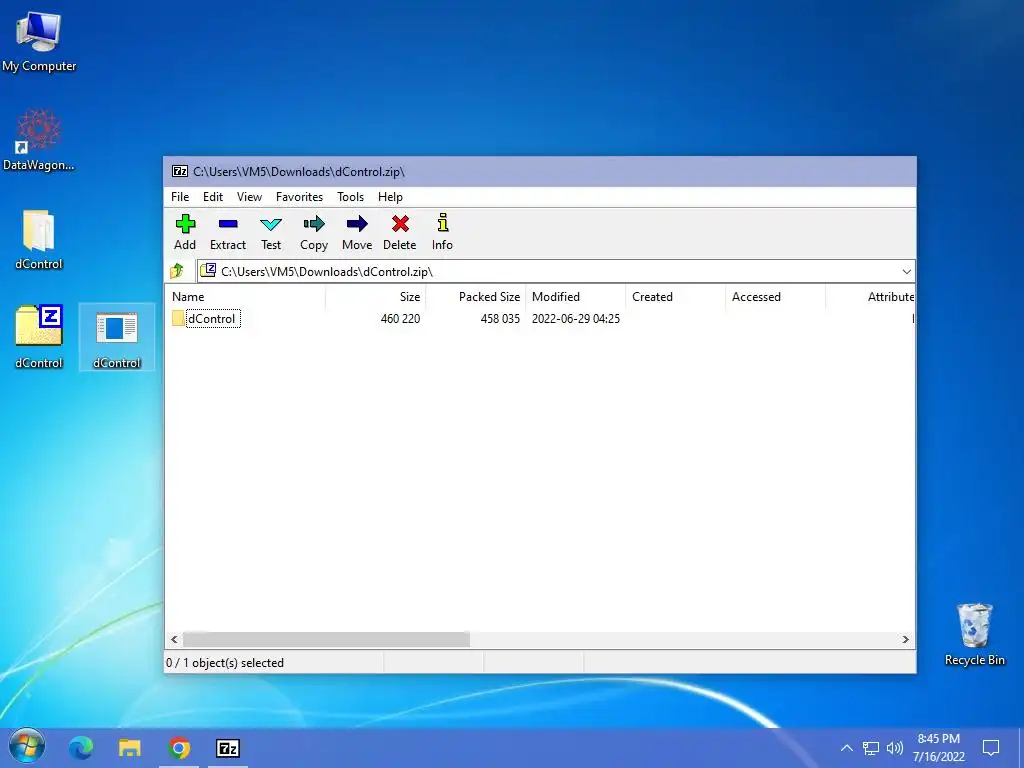This screenshot has width=1024, height=768.
Task: Run the Test archive tool
Action: tap(271, 225)
